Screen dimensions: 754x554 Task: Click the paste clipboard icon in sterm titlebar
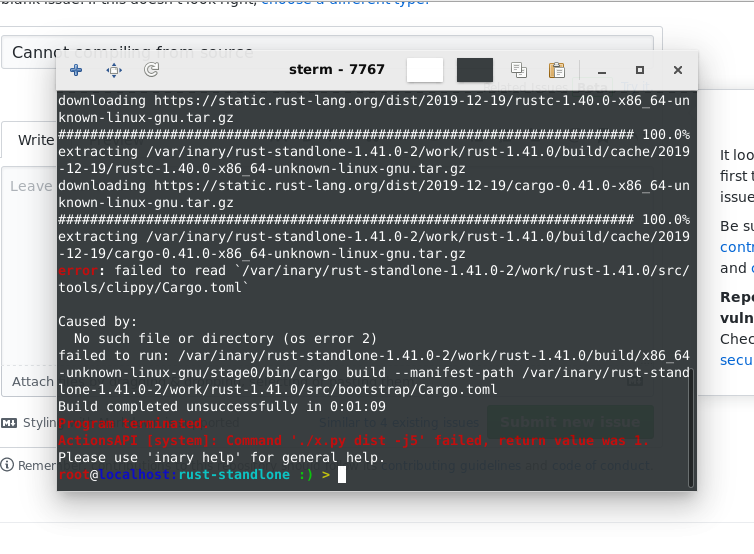click(x=556, y=70)
